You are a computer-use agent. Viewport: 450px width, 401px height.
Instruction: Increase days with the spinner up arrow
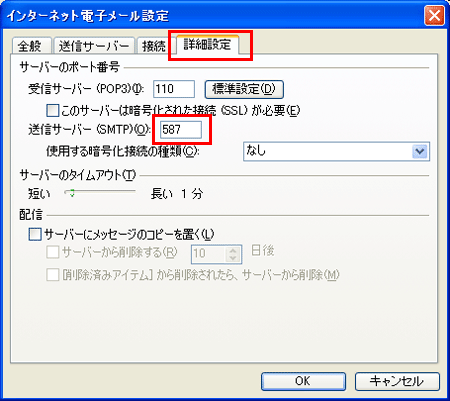(233, 250)
